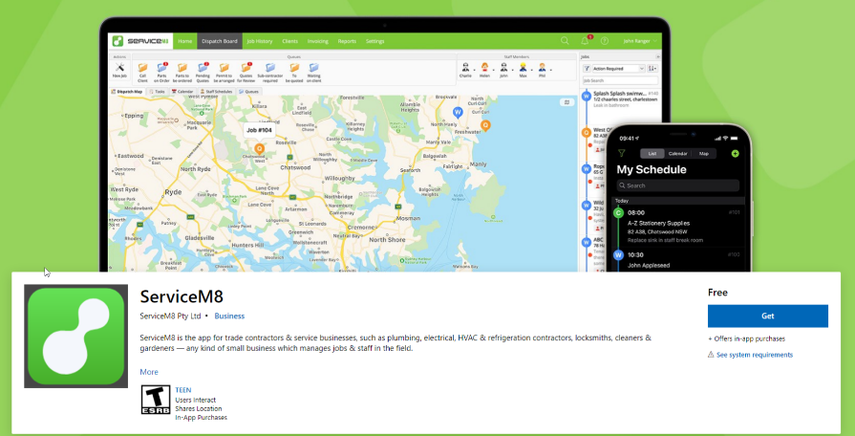Open the jobs sort order dropdown
The image size is (855, 436).
tap(653, 69)
